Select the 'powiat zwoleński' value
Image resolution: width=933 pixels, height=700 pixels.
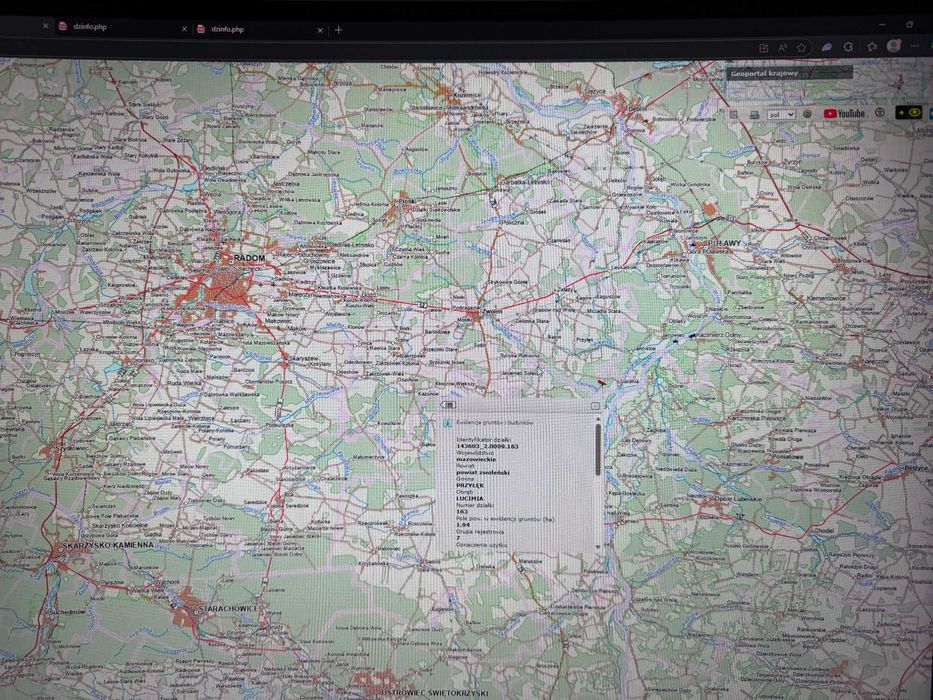(x=483, y=472)
